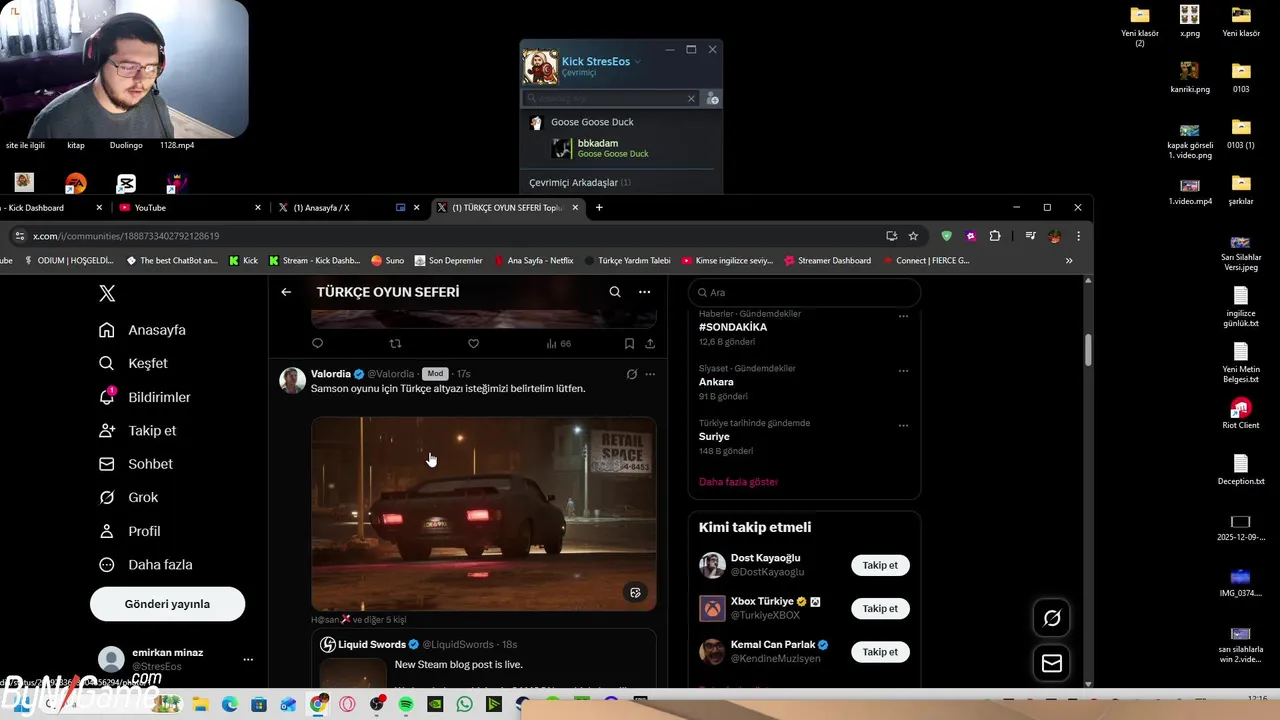Open Ana Sayfa - Netflix bookmark

click(532, 261)
